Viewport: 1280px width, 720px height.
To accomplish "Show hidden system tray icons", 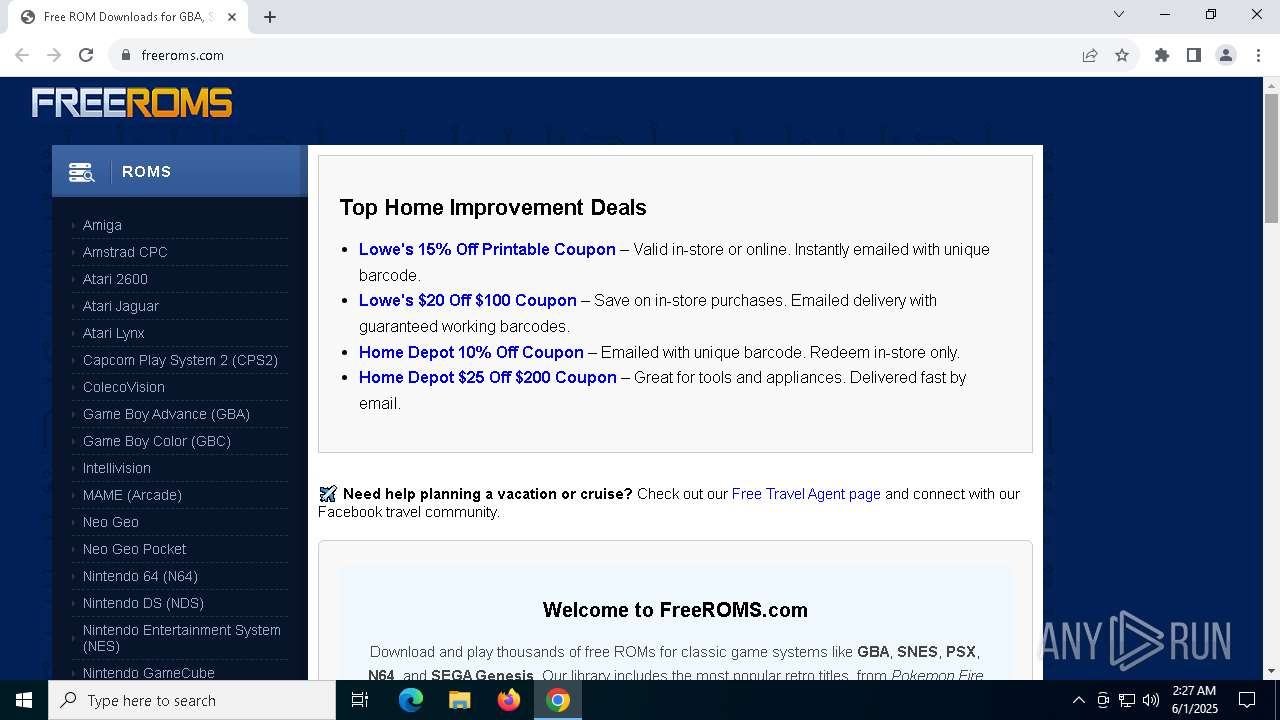I will point(1078,700).
